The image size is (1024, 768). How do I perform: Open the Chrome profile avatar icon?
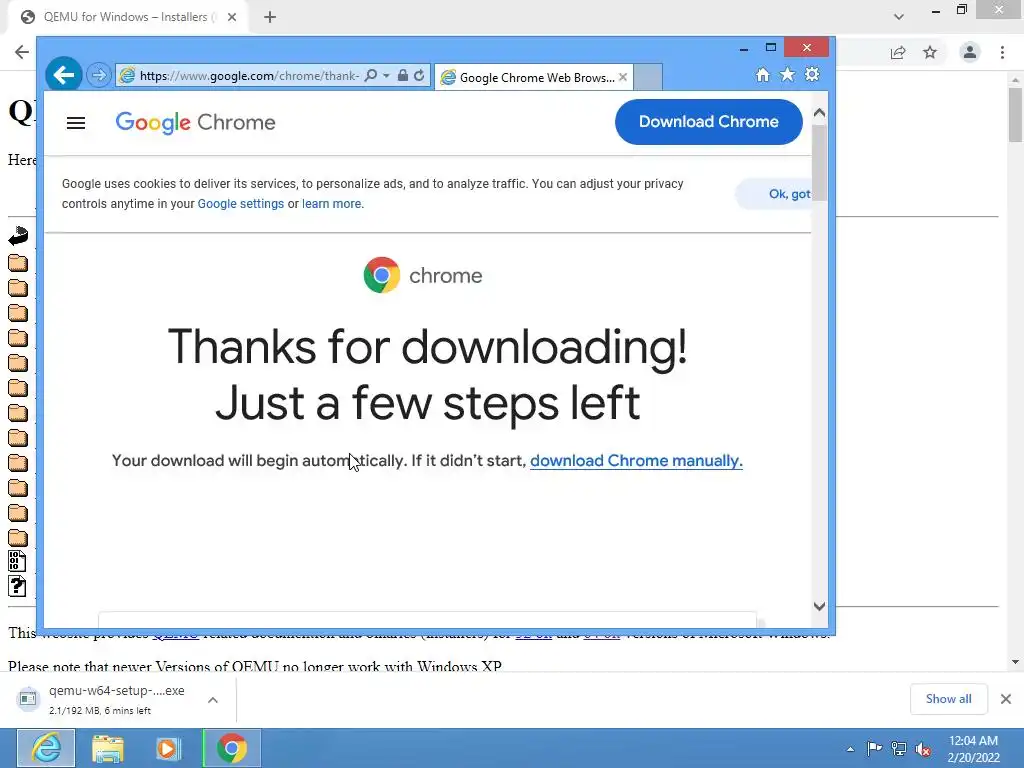(x=970, y=52)
